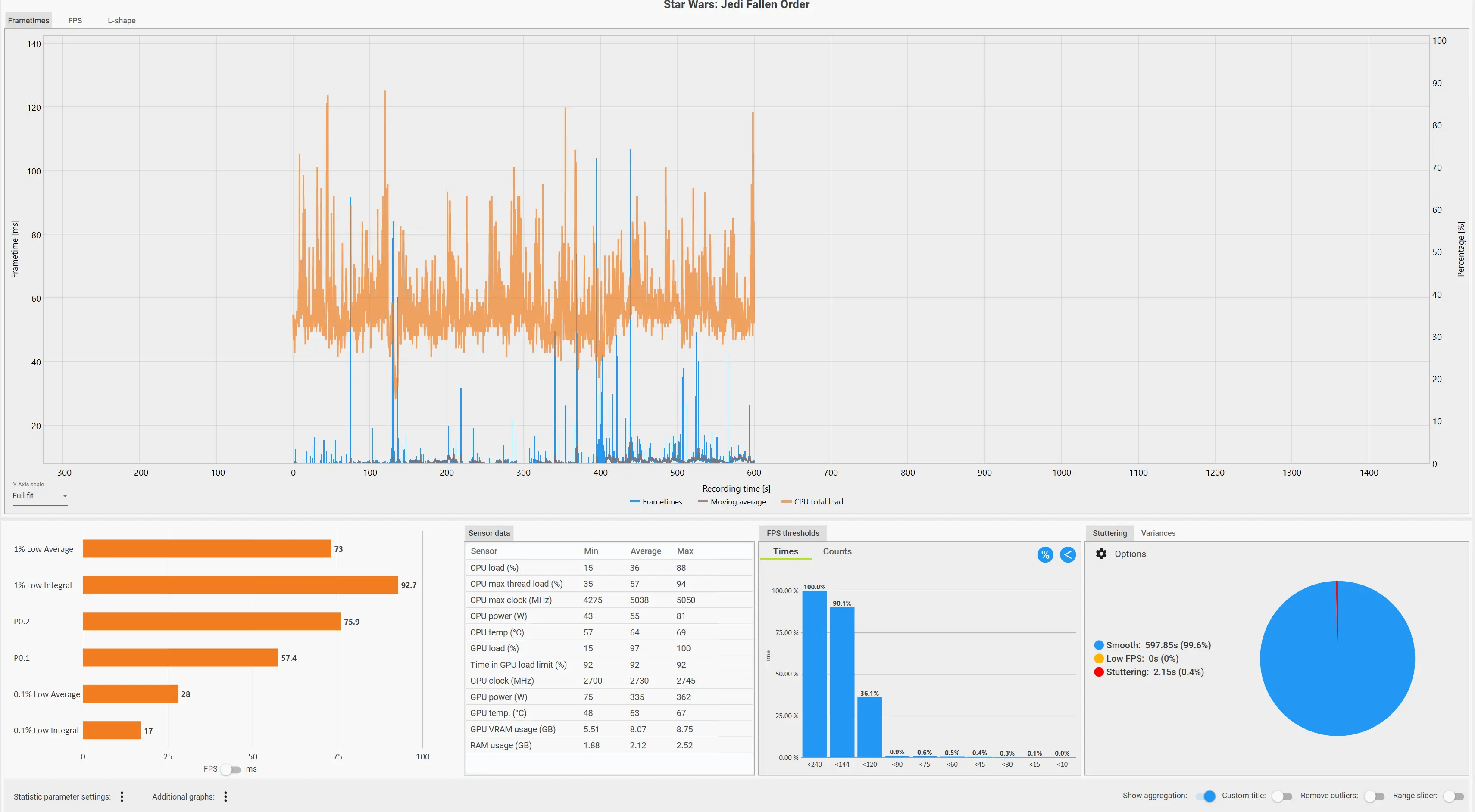Click the Low FPS yellow legend dot
The image size is (1475, 812).
coord(1099,659)
